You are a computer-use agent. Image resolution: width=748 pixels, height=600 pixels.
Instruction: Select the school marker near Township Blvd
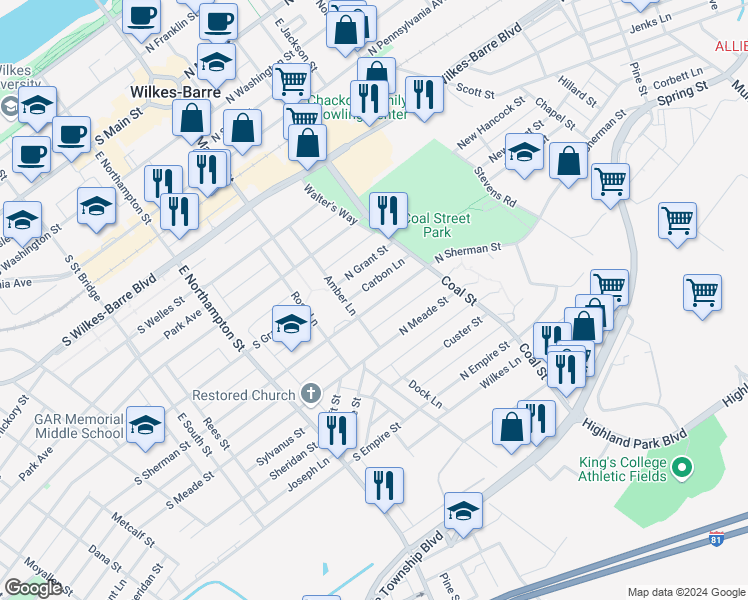point(463,510)
